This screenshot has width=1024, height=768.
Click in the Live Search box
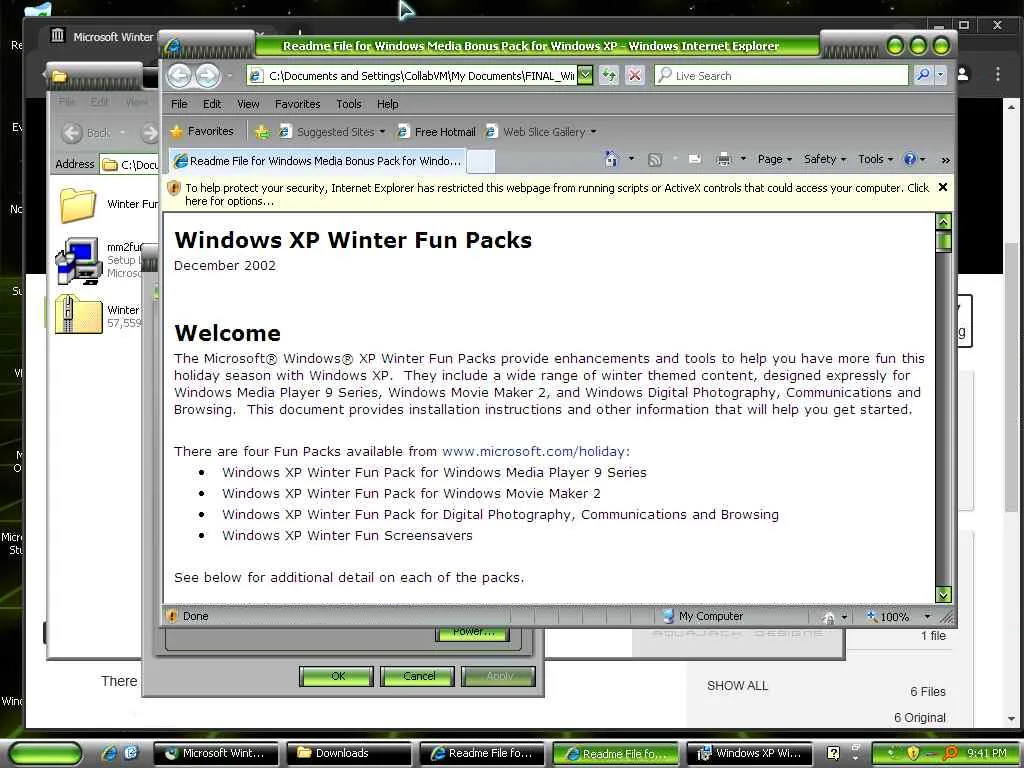click(x=782, y=76)
